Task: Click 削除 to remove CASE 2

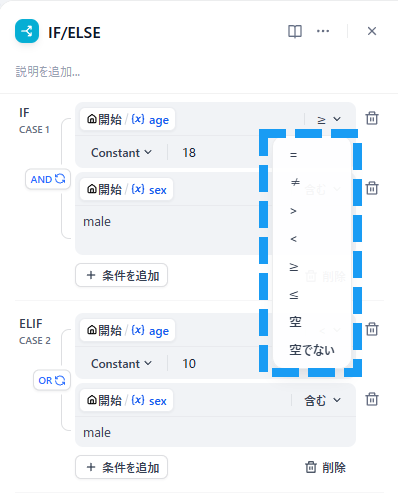Action: [325, 467]
